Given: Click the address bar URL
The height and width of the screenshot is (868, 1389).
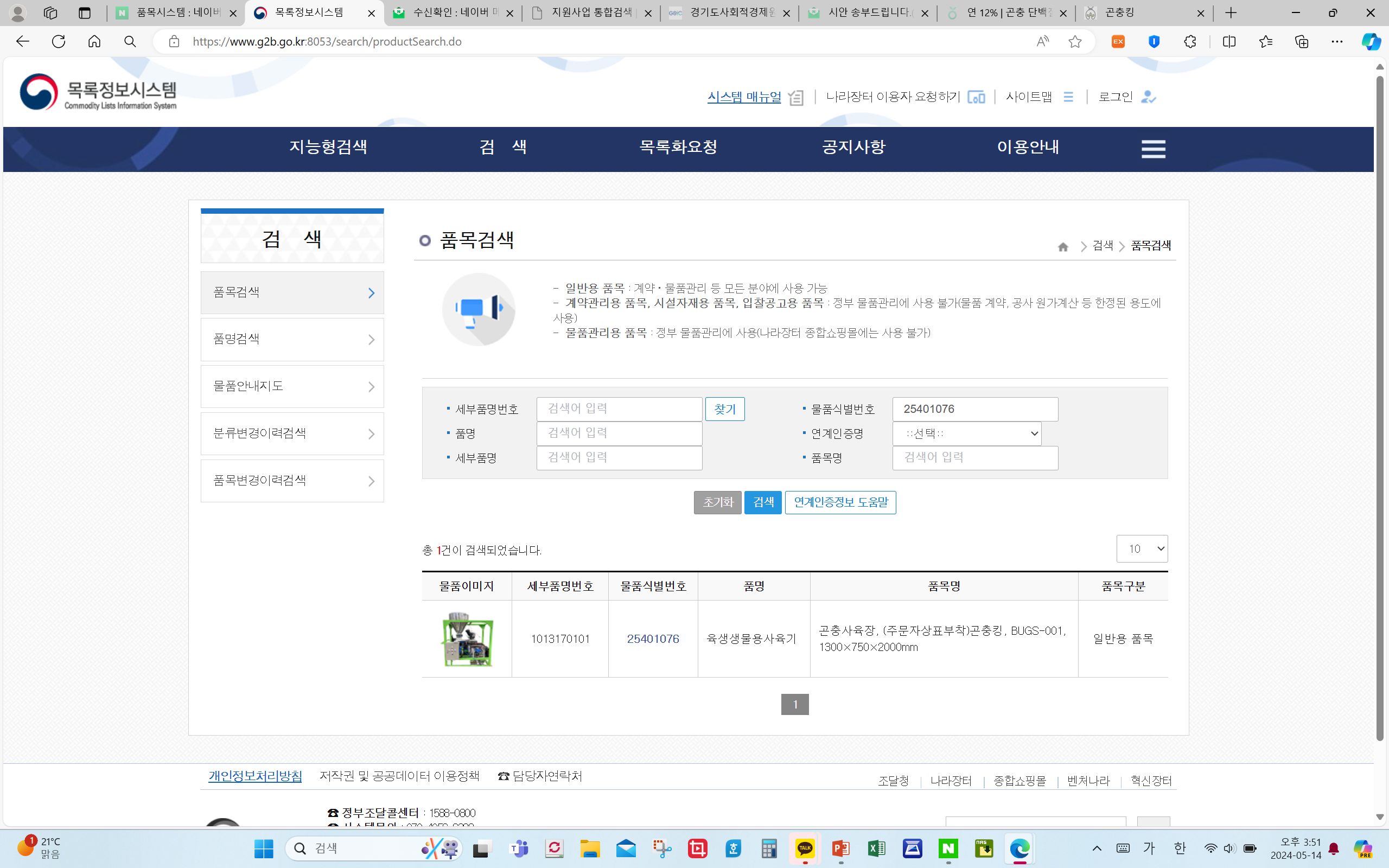Looking at the screenshot, I should (327, 41).
